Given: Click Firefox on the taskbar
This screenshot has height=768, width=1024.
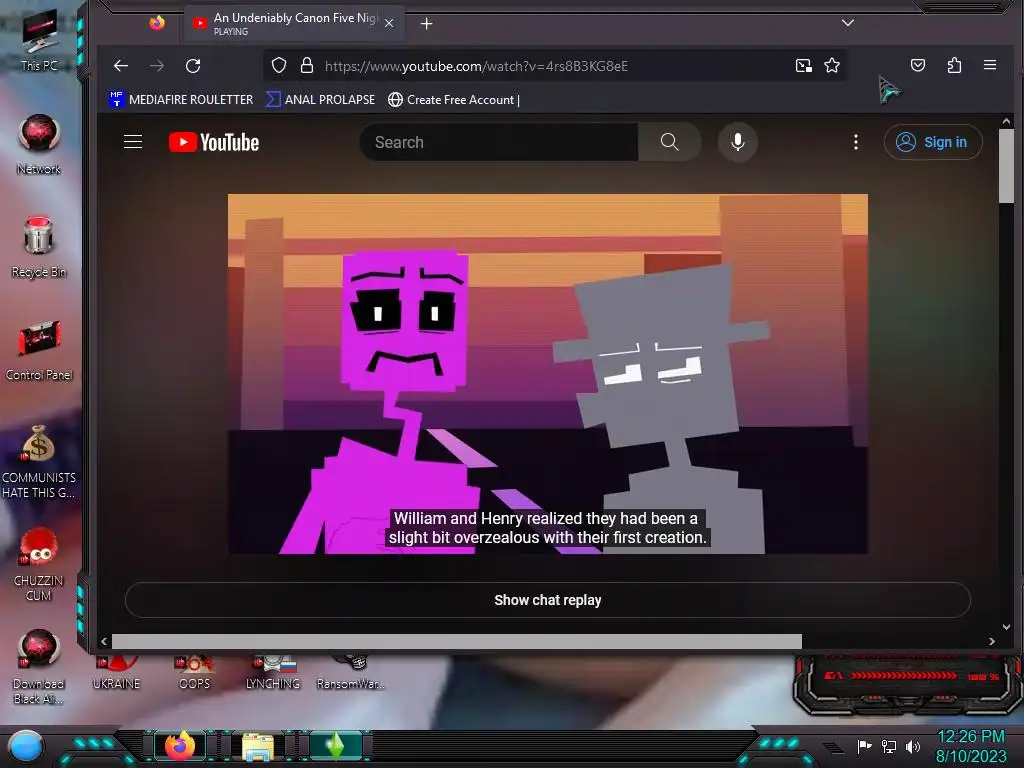Looking at the screenshot, I should click(x=180, y=746).
